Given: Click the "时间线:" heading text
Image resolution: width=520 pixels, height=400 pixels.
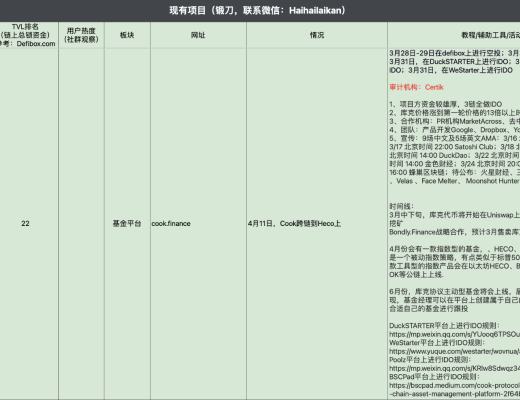Looking at the screenshot, I should click(402, 206).
